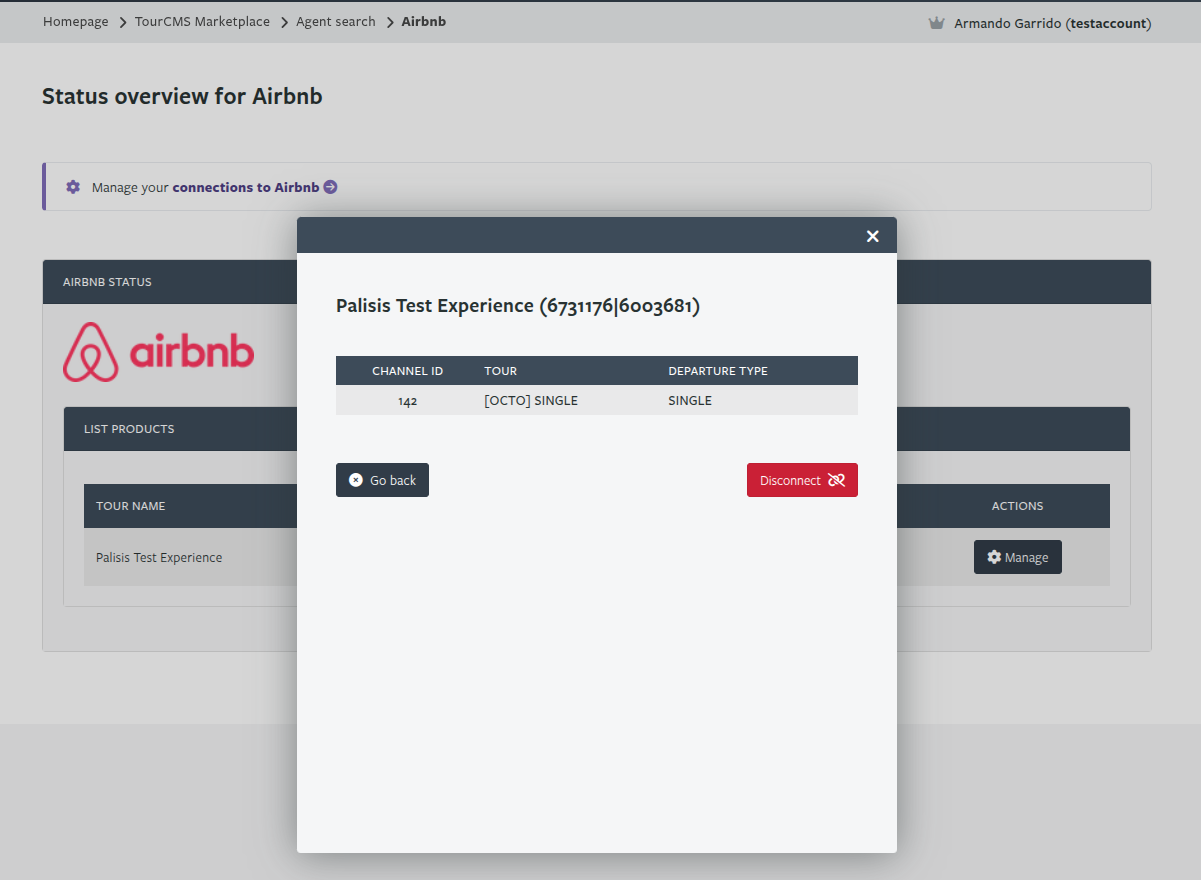Viewport: 1201px width, 880px height.
Task: Click the SINGLE departure type cell
Action: click(690, 400)
